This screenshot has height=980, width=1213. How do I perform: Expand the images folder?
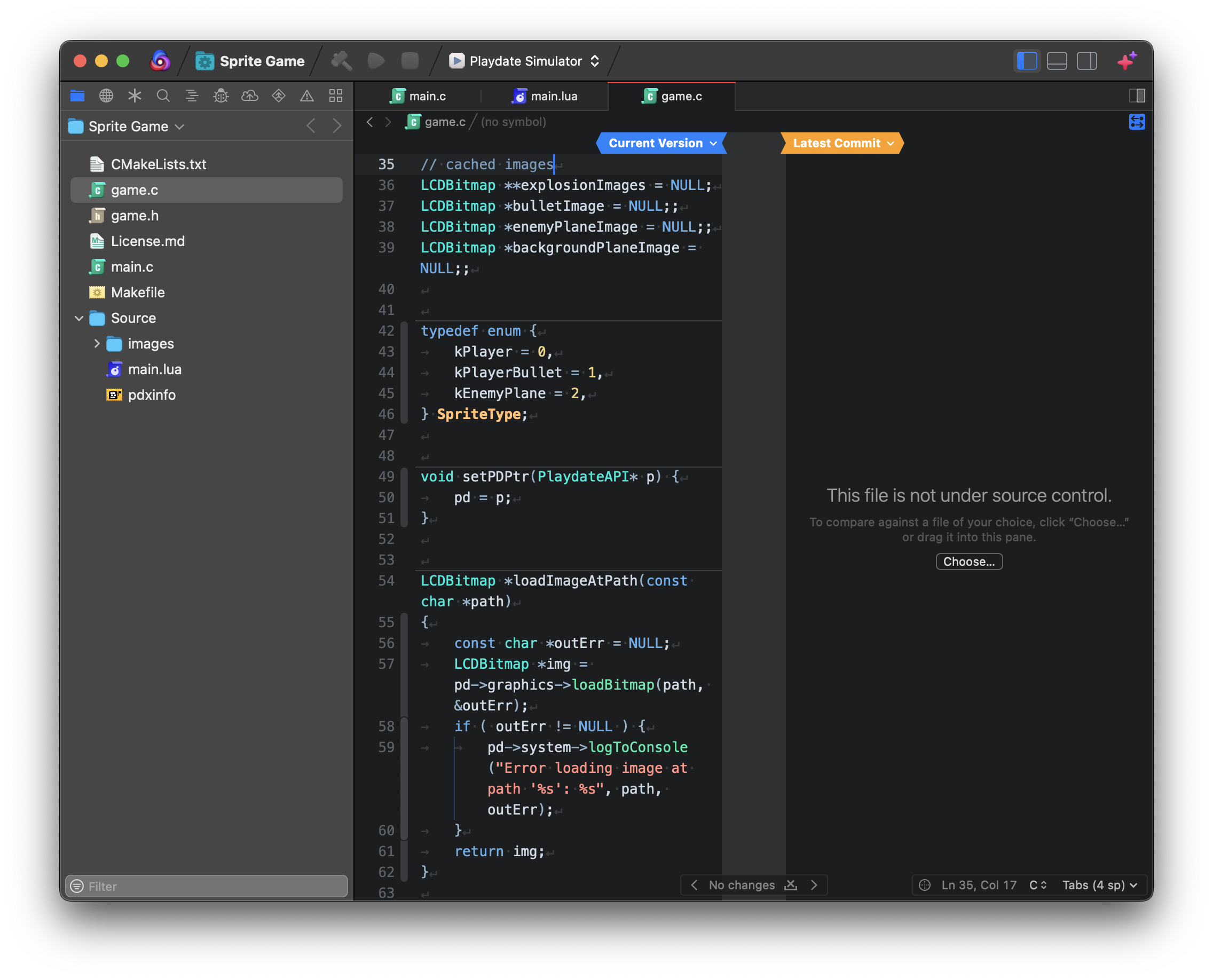coord(97,344)
